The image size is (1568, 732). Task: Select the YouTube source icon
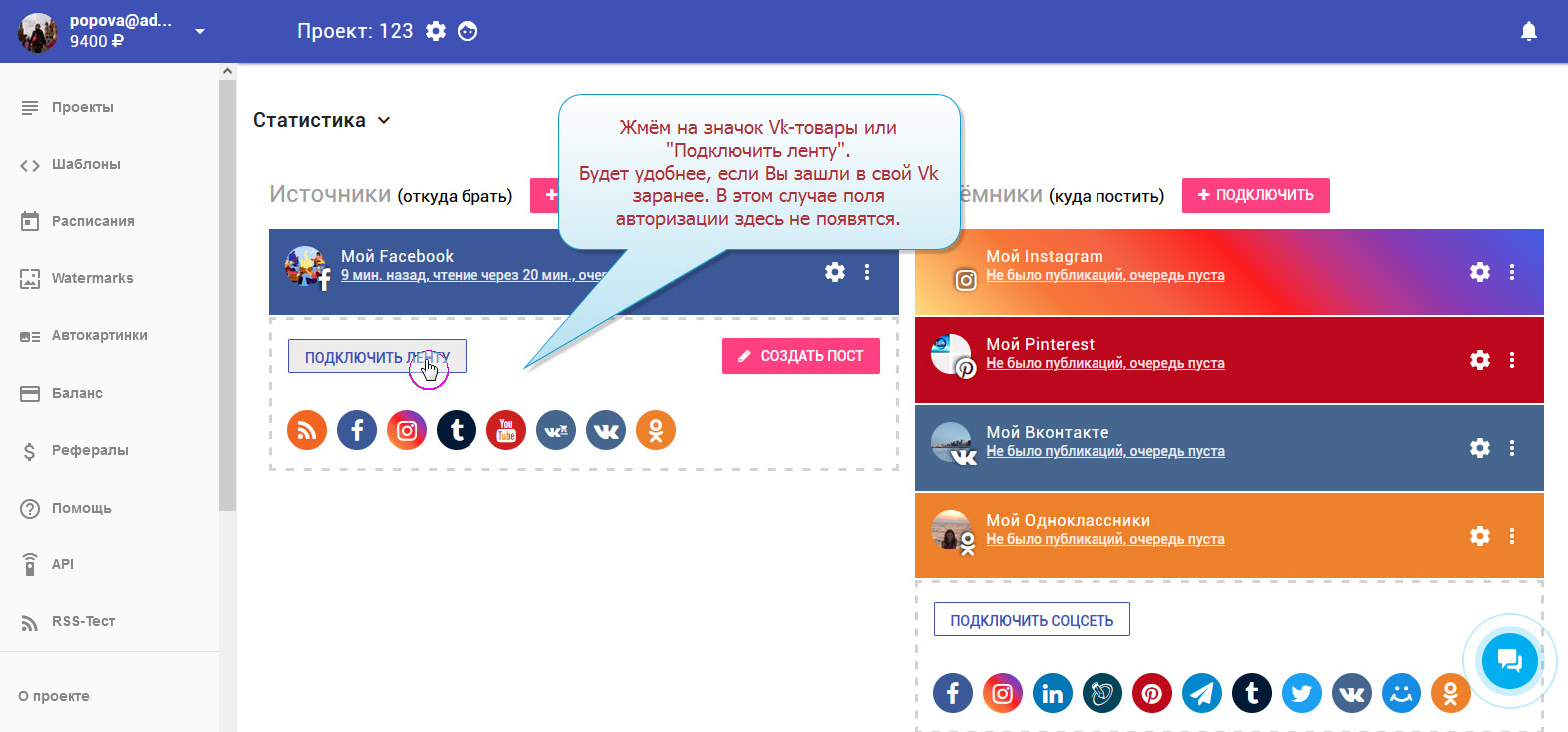point(506,430)
